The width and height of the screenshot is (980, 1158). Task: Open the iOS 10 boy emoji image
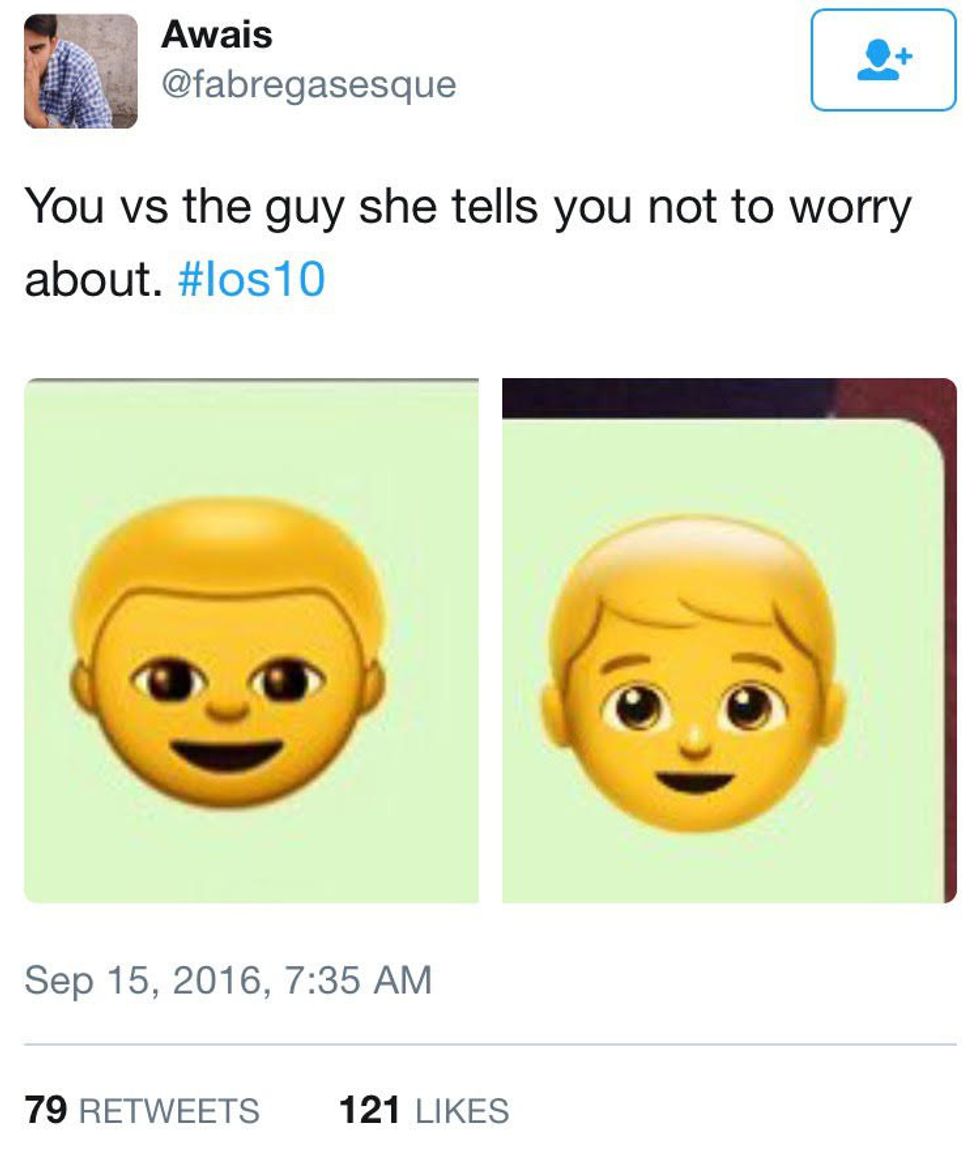coord(729,640)
